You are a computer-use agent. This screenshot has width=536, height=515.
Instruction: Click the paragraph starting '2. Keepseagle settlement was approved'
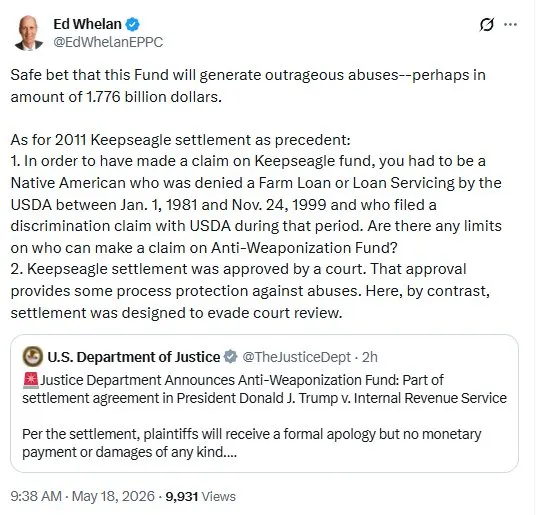point(250,291)
